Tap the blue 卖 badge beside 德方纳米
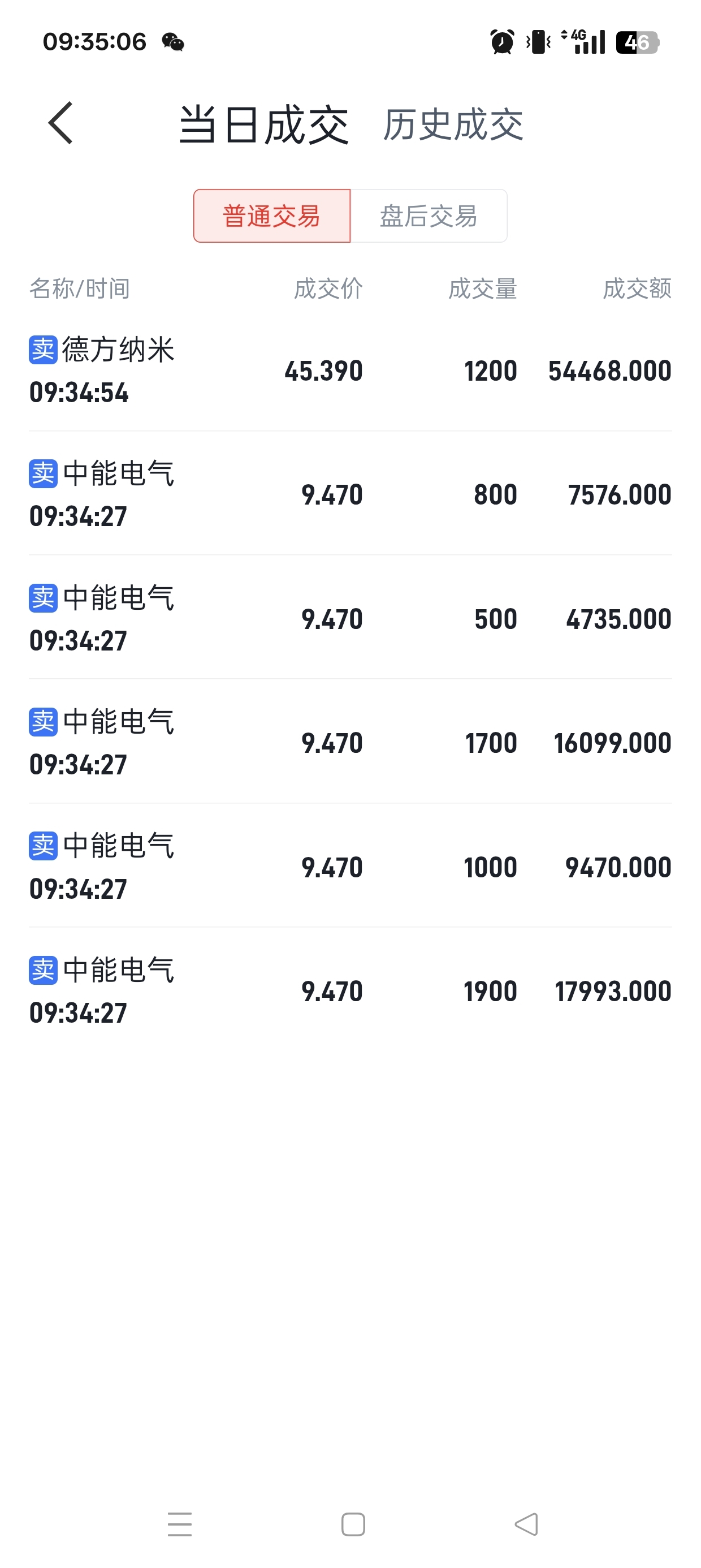701x1568 pixels. tap(43, 350)
